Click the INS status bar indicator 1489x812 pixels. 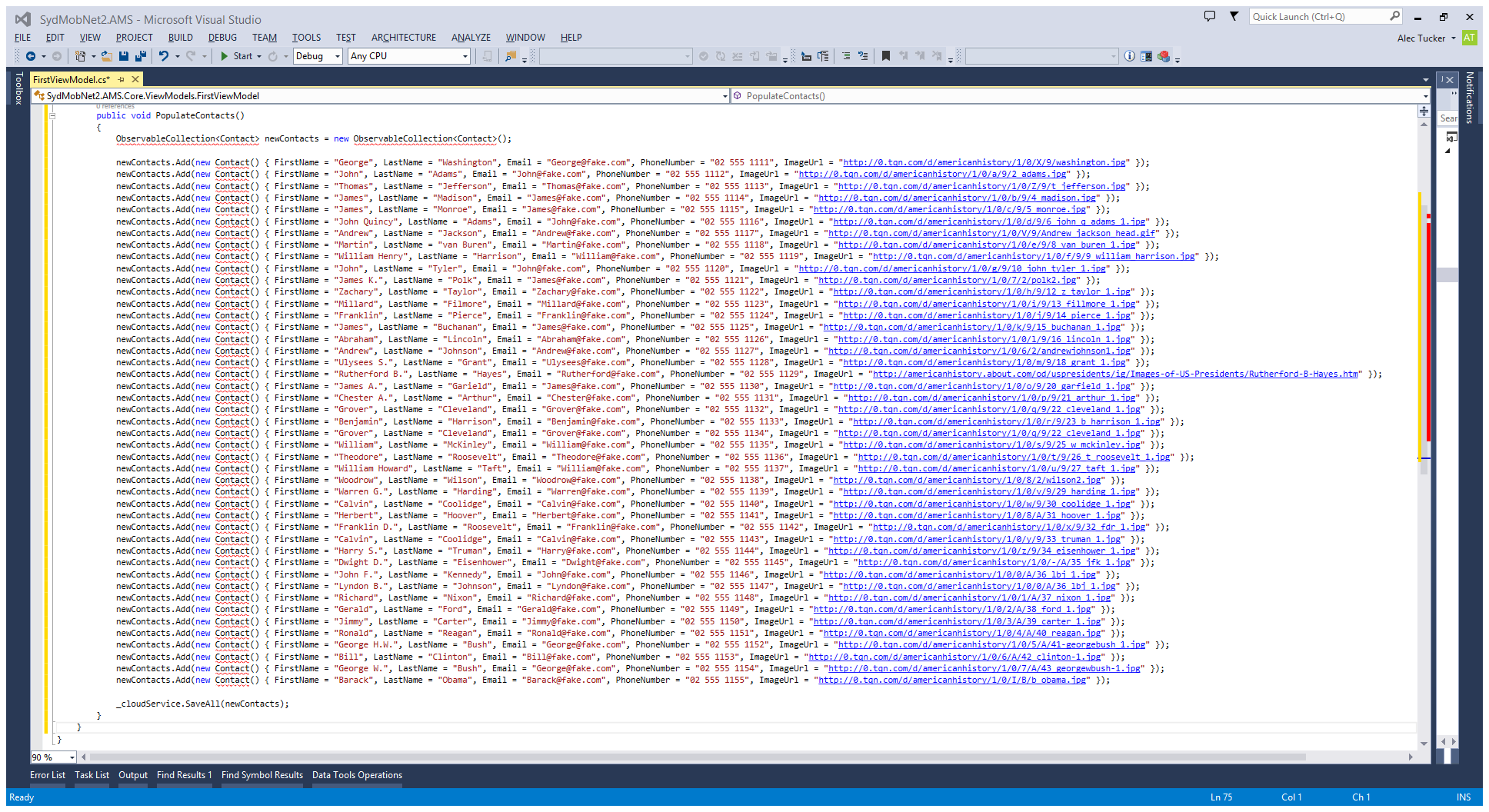pyautogui.click(x=1464, y=797)
